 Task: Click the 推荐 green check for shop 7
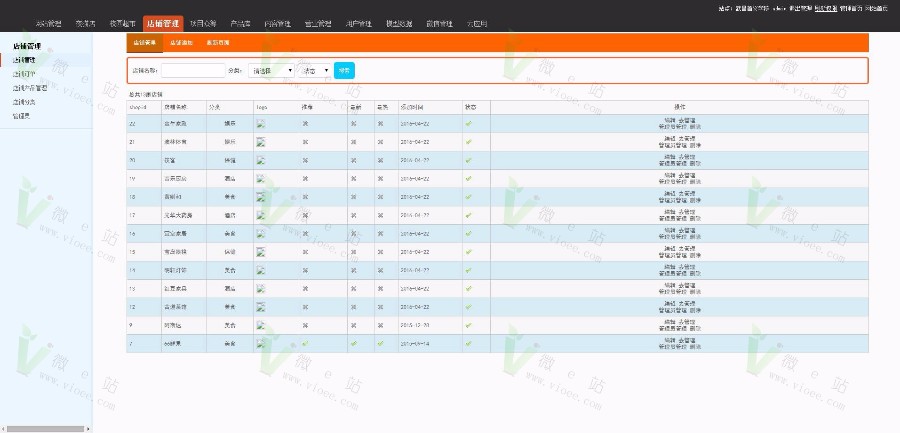(305, 343)
